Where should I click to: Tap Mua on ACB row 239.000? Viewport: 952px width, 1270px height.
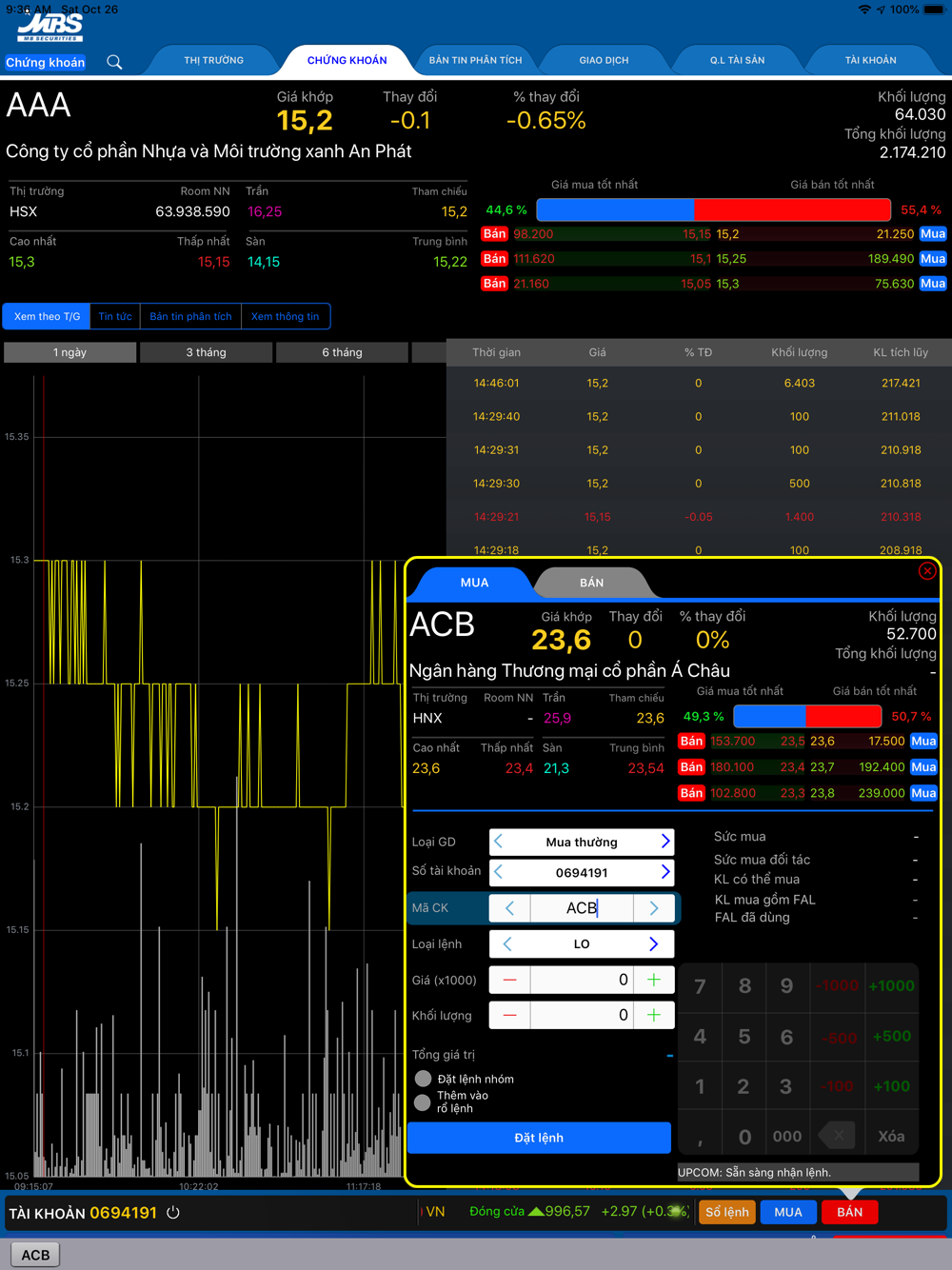pos(923,792)
